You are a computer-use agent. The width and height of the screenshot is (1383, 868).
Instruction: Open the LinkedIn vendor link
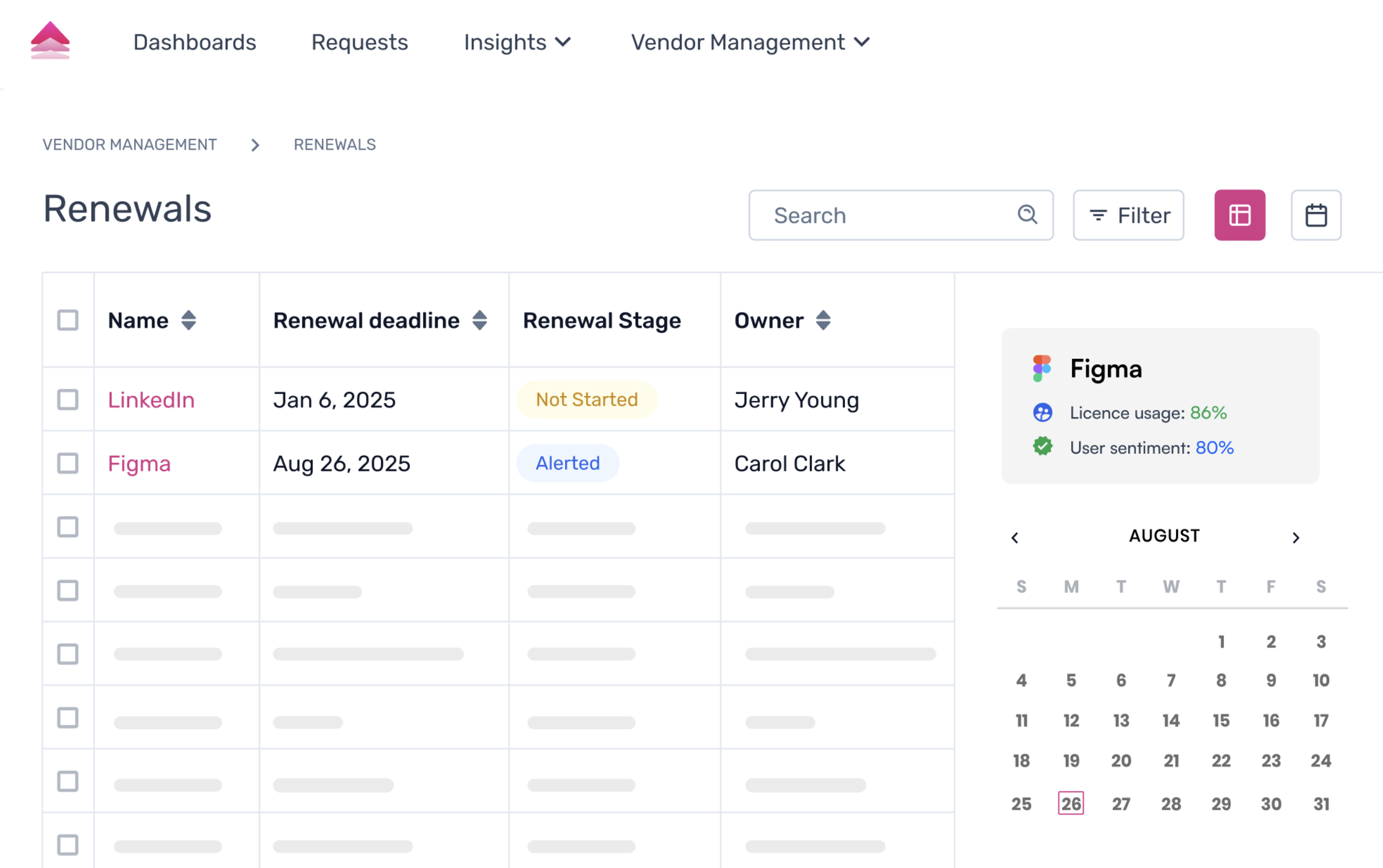(151, 399)
